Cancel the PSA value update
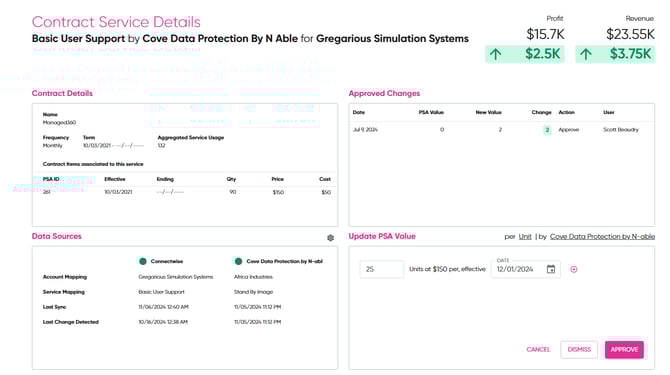670x375 pixels. [x=538, y=349]
